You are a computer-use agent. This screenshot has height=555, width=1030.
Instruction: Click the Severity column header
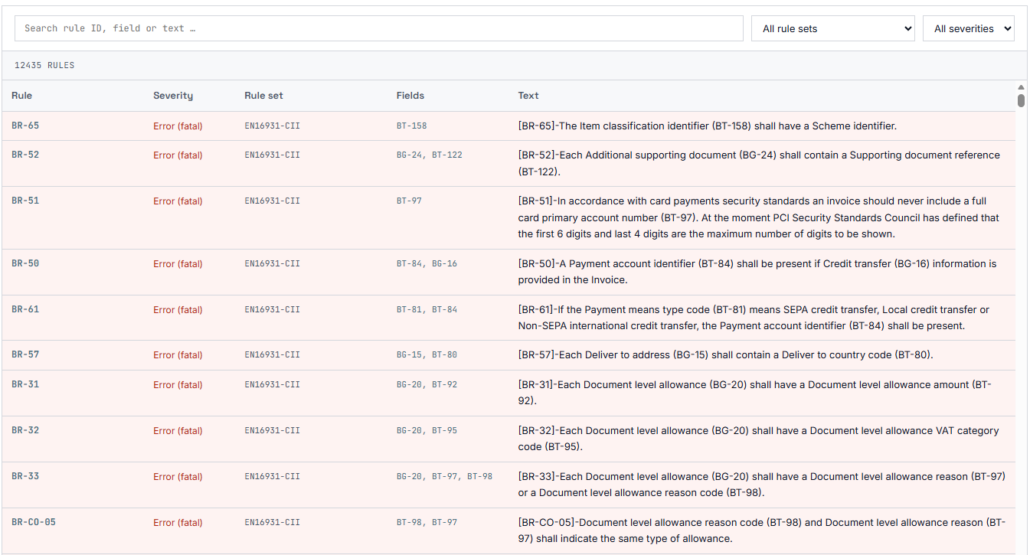click(173, 95)
